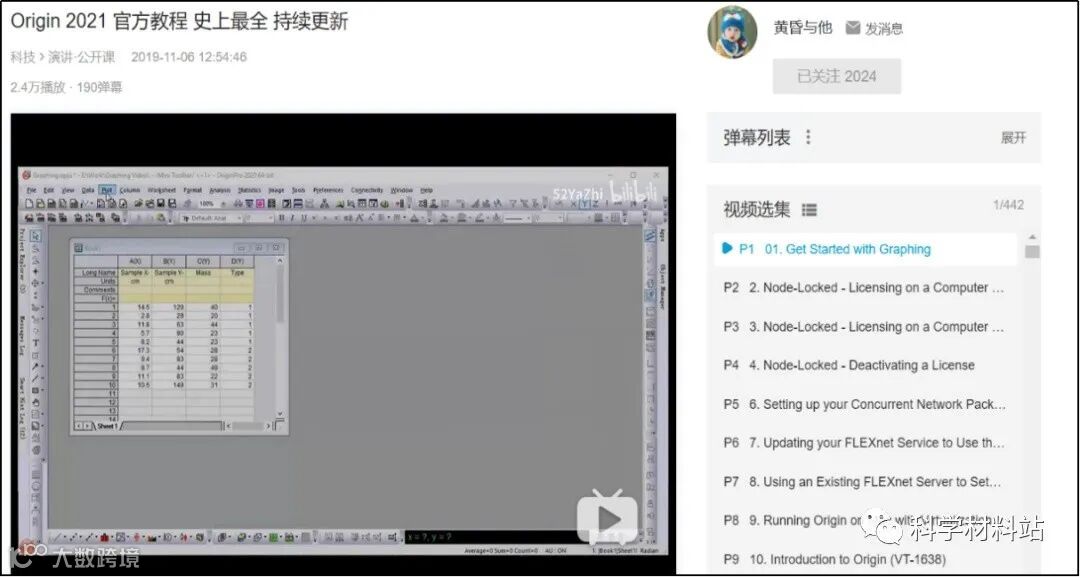Select the Arrow drawing tool in left toolbar

[x=35, y=365]
